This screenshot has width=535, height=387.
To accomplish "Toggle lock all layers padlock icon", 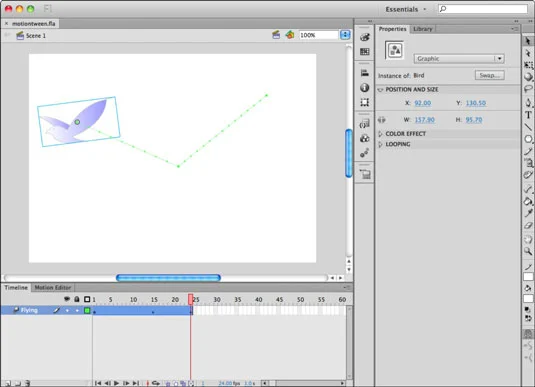I will click(77, 299).
